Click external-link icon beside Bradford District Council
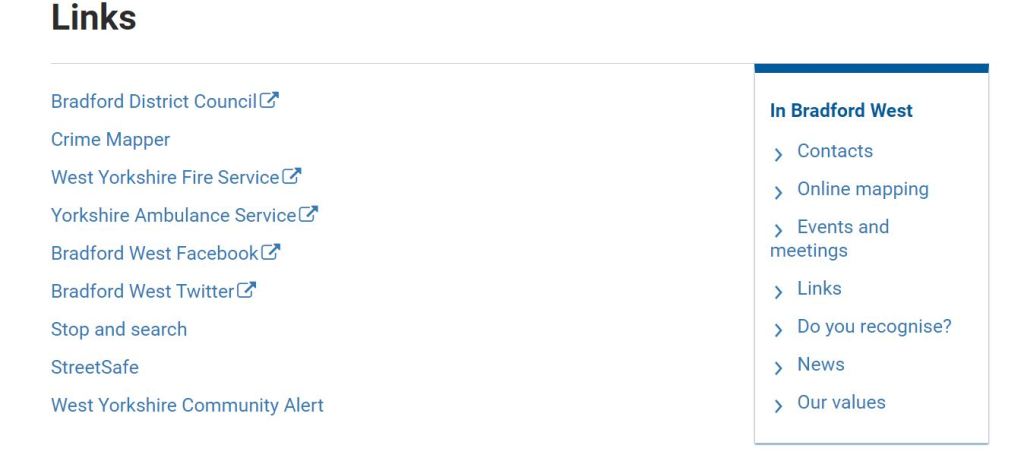This screenshot has width=1024, height=461. (x=270, y=100)
